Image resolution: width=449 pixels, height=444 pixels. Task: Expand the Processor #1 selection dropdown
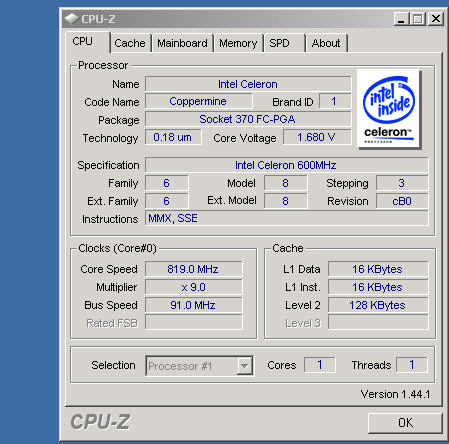pos(244,366)
